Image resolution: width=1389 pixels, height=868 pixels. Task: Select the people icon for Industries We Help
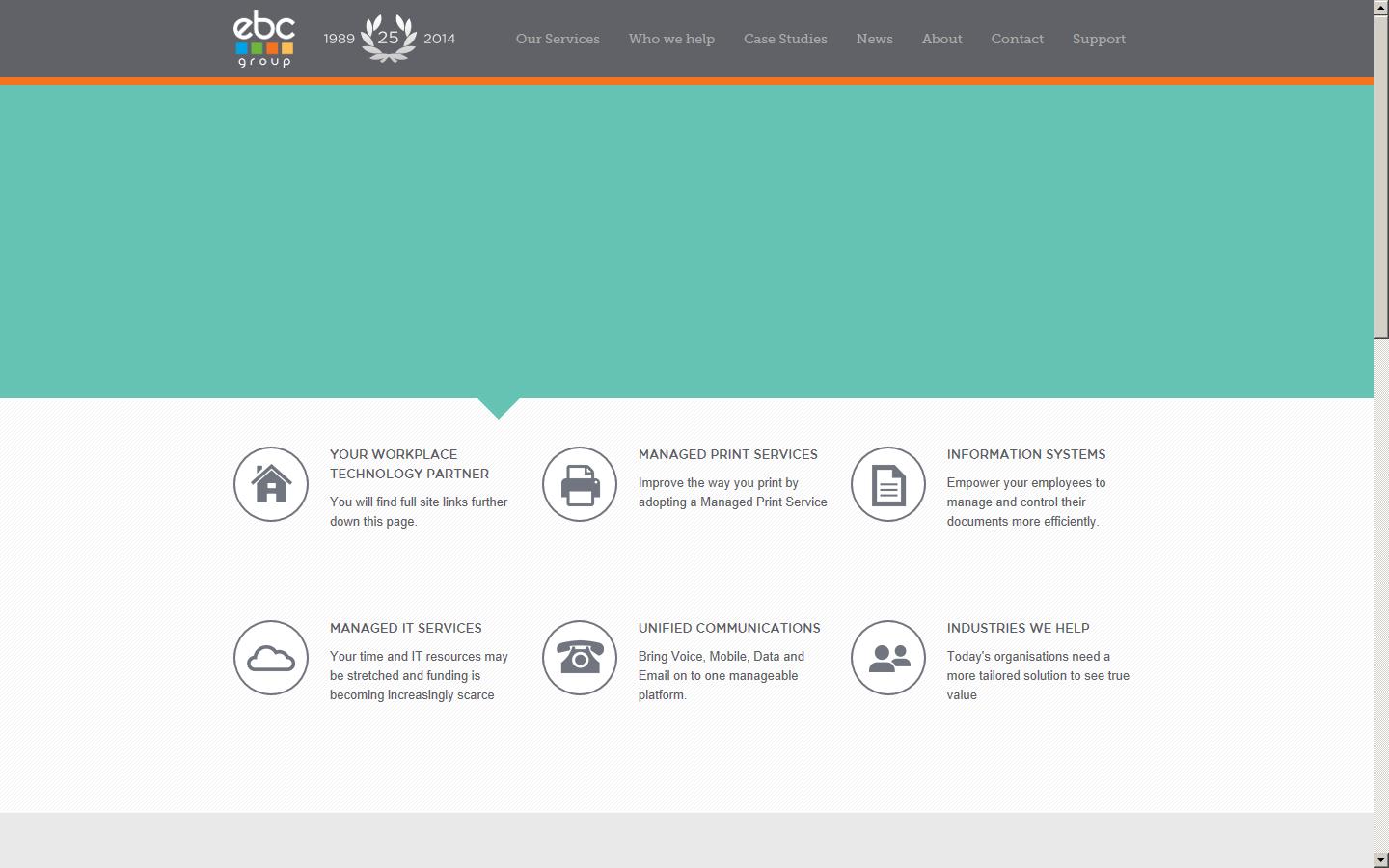(x=887, y=658)
